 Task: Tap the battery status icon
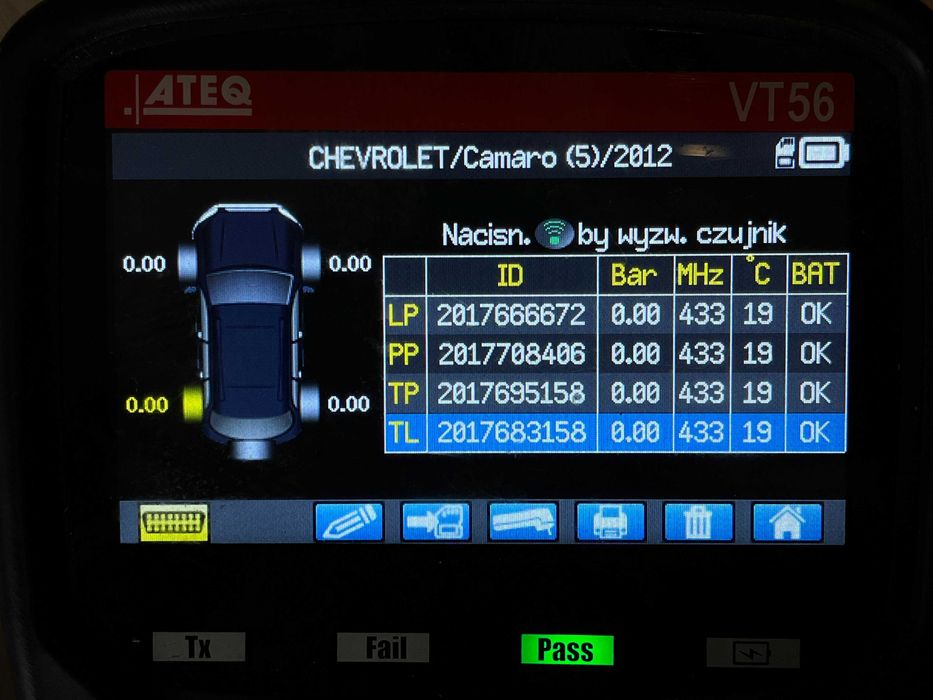824,153
